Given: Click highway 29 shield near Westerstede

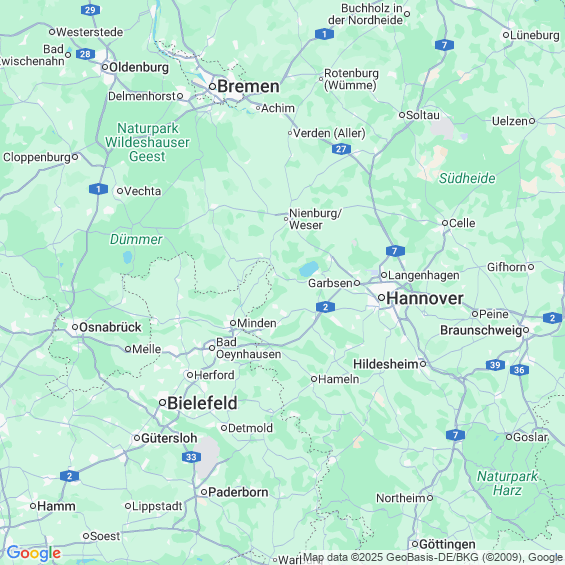Looking at the screenshot, I should click(90, 10).
